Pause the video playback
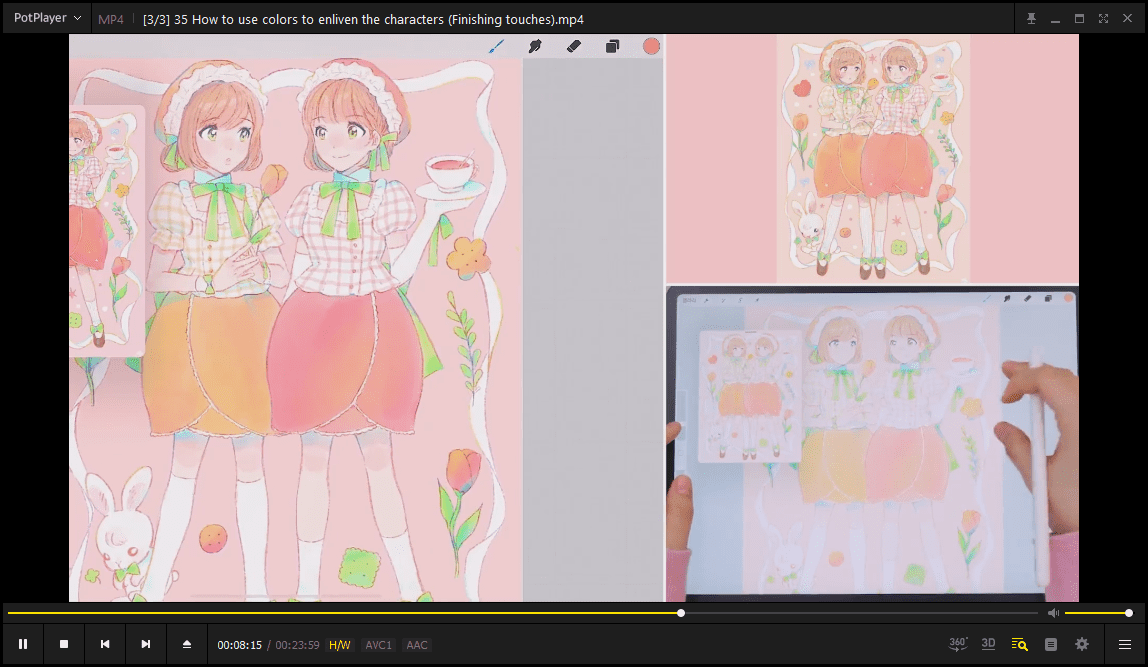This screenshot has height=667, width=1148. 23,644
